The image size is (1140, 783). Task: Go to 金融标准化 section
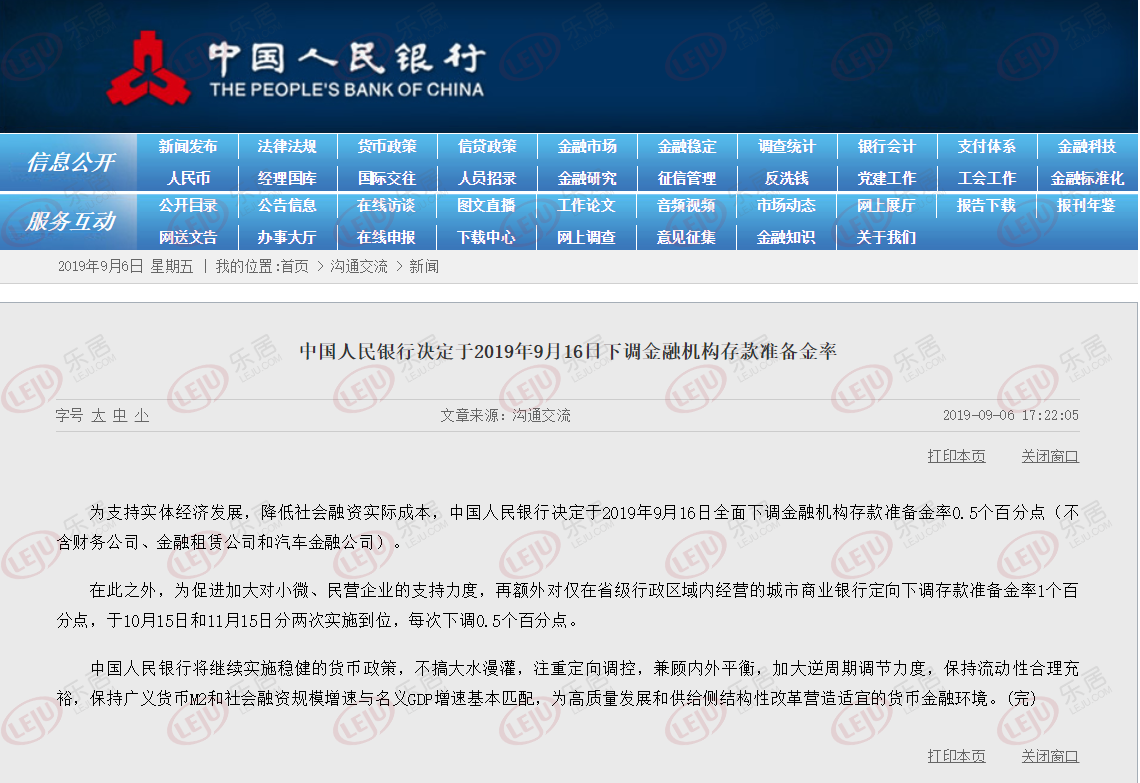1087,178
